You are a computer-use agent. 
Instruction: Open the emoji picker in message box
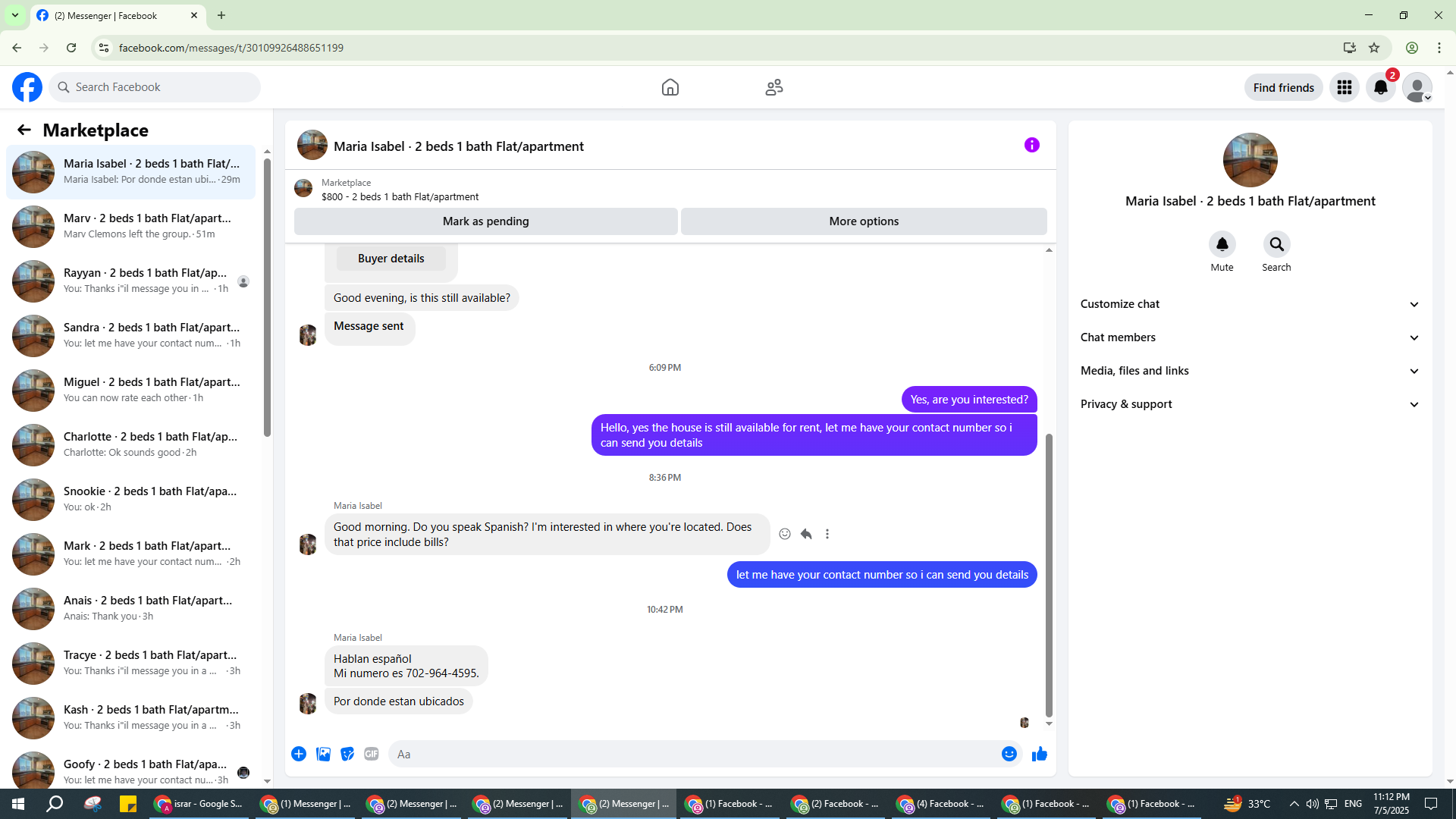[1009, 754]
